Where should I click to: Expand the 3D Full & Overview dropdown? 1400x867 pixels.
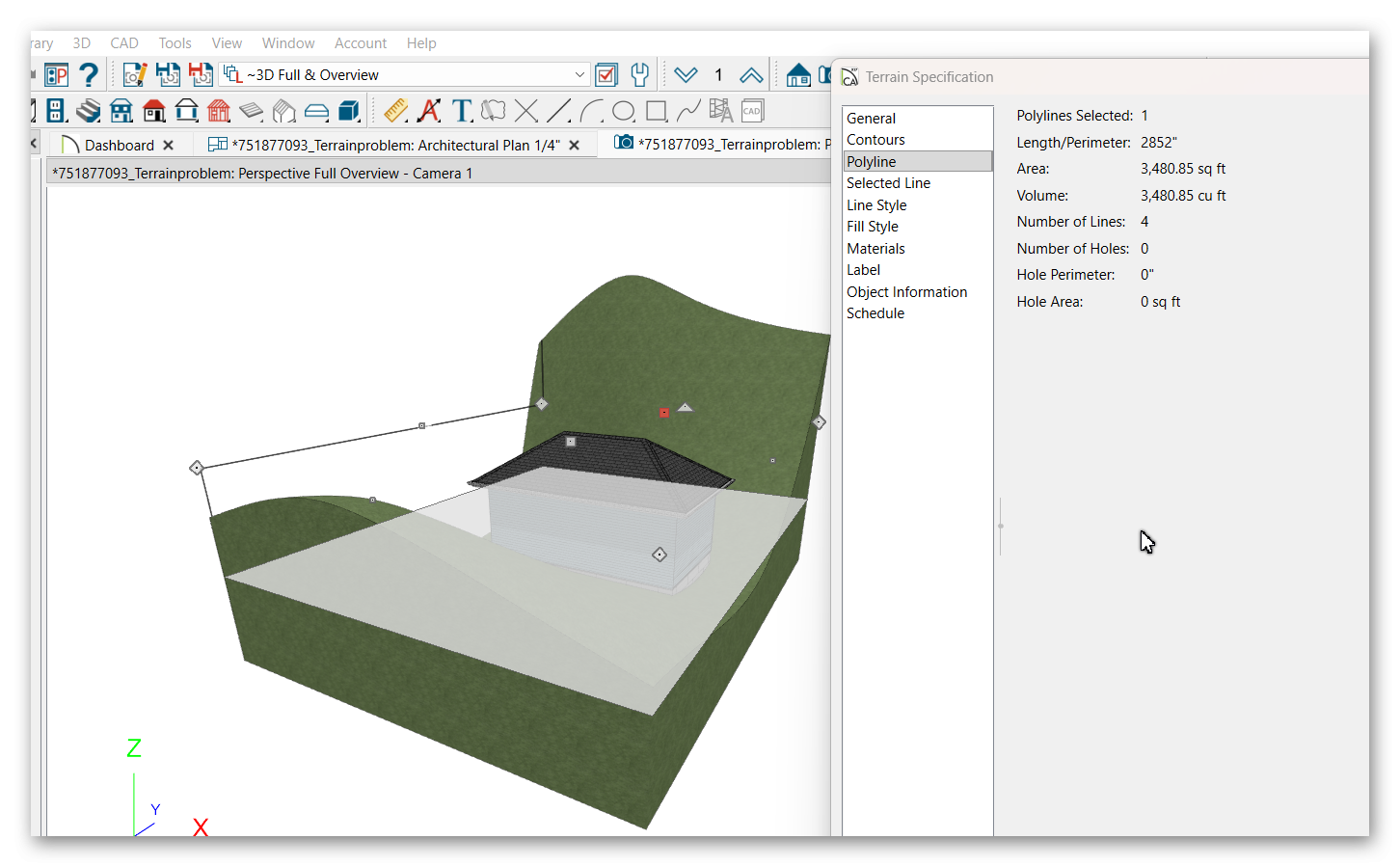pyautogui.click(x=579, y=75)
